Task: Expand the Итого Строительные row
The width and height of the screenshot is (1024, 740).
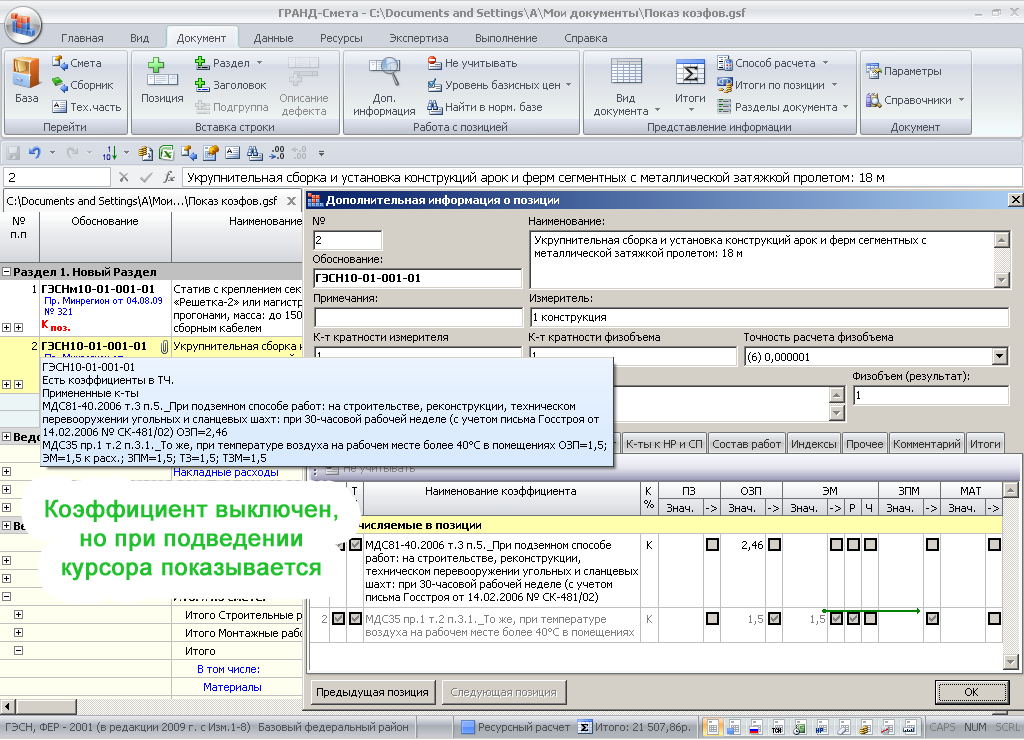Action: pyautogui.click(x=18, y=615)
